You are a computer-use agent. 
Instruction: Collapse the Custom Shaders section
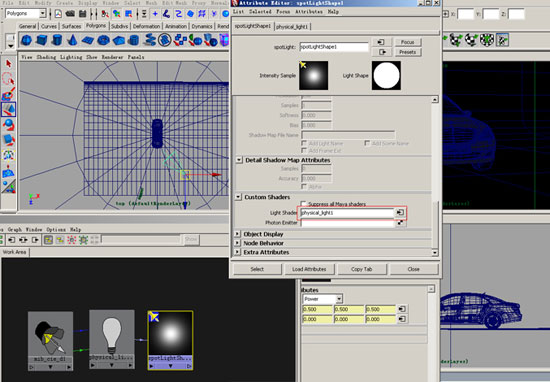click(x=238, y=197)
